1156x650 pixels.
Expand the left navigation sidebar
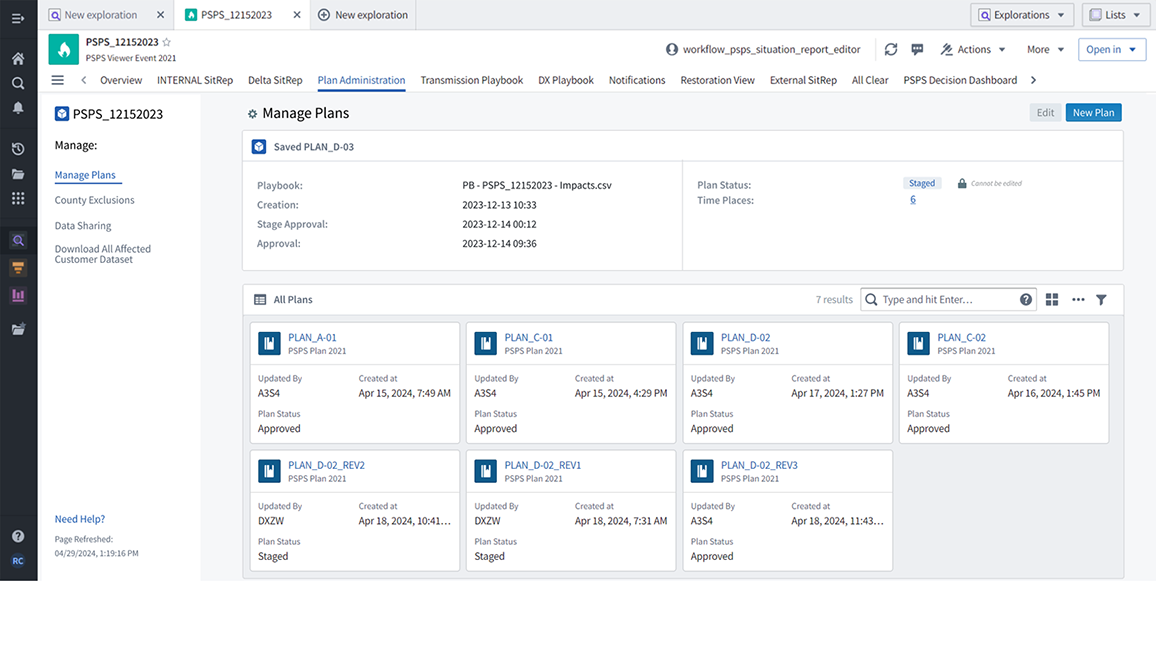tap(18, 18)
